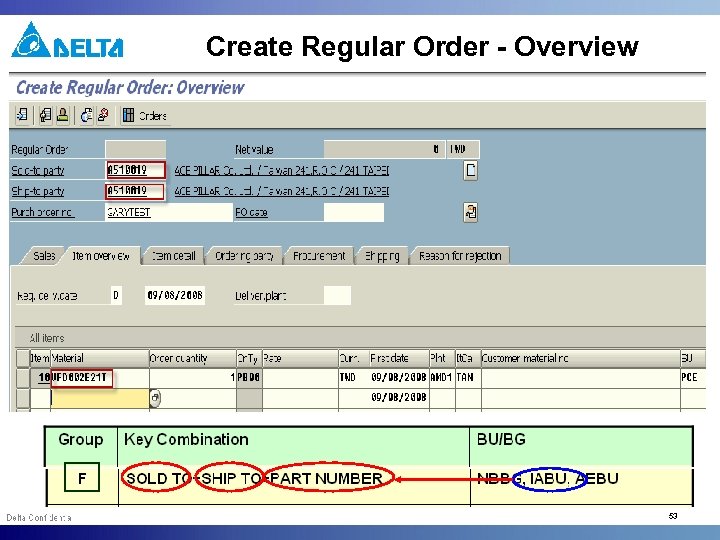This screenshot has width=720, height=540.
Task: Switch to the Item overview tab
Action: 101,256
